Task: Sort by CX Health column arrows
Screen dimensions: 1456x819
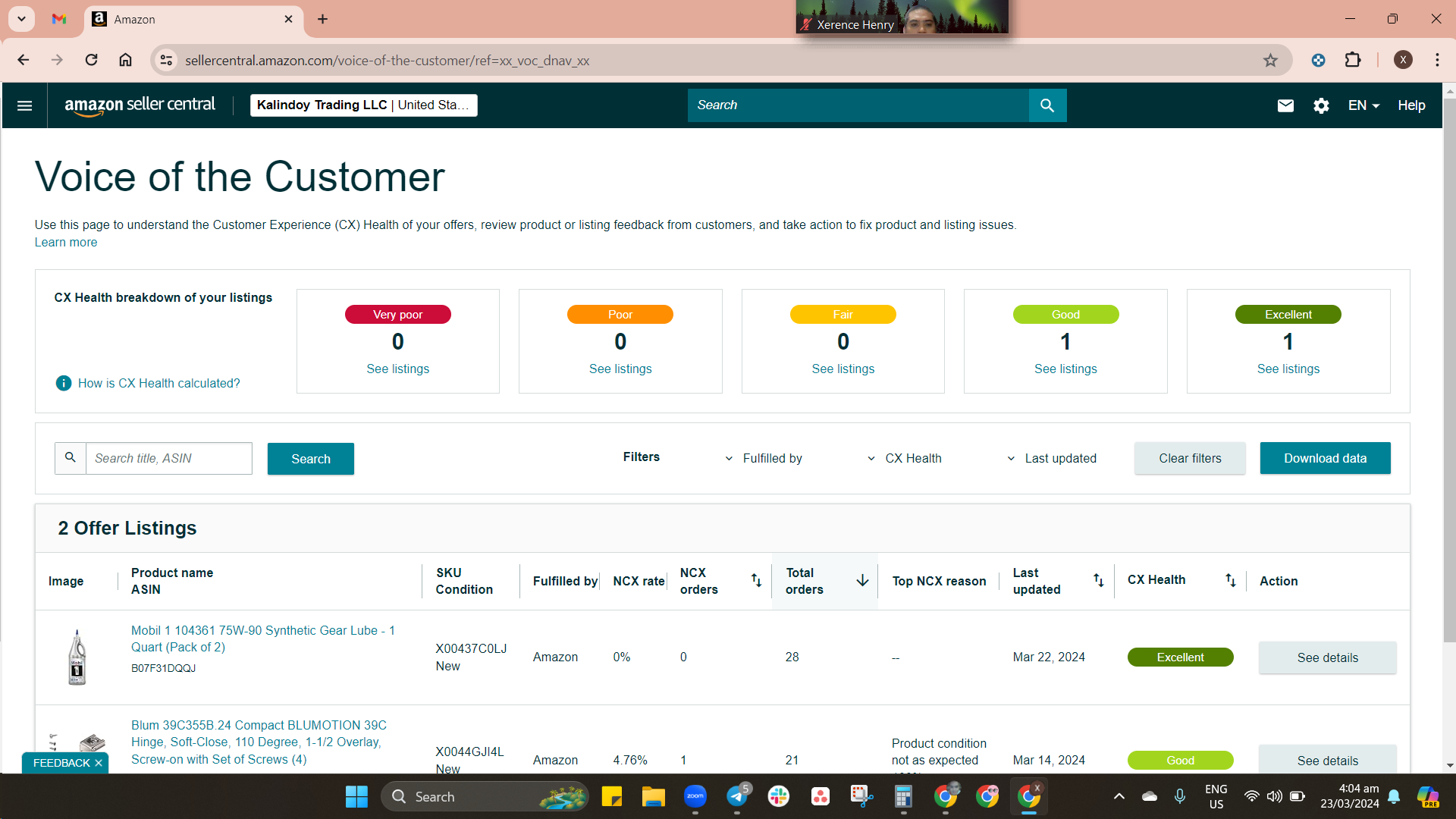Action: (1230, 580)
